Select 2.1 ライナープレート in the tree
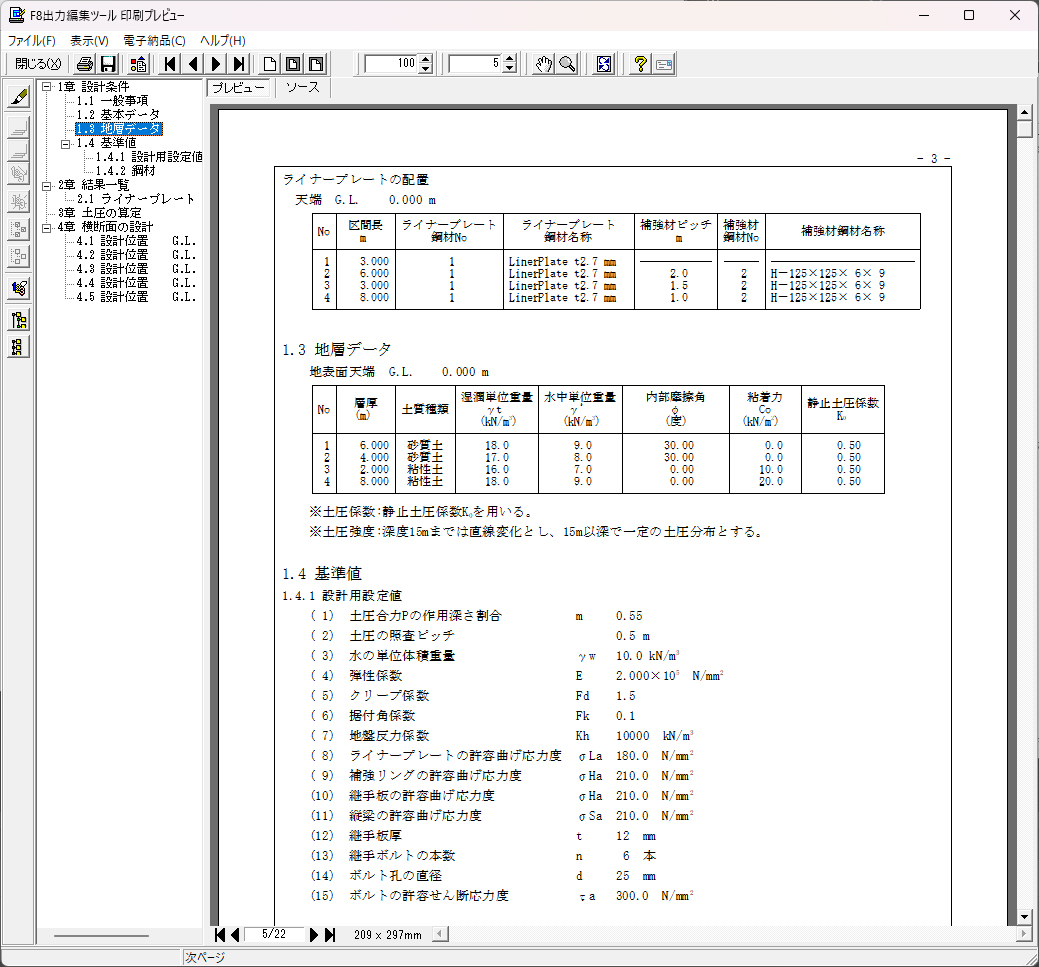The image size is (1039, 967). pos(135,199)
